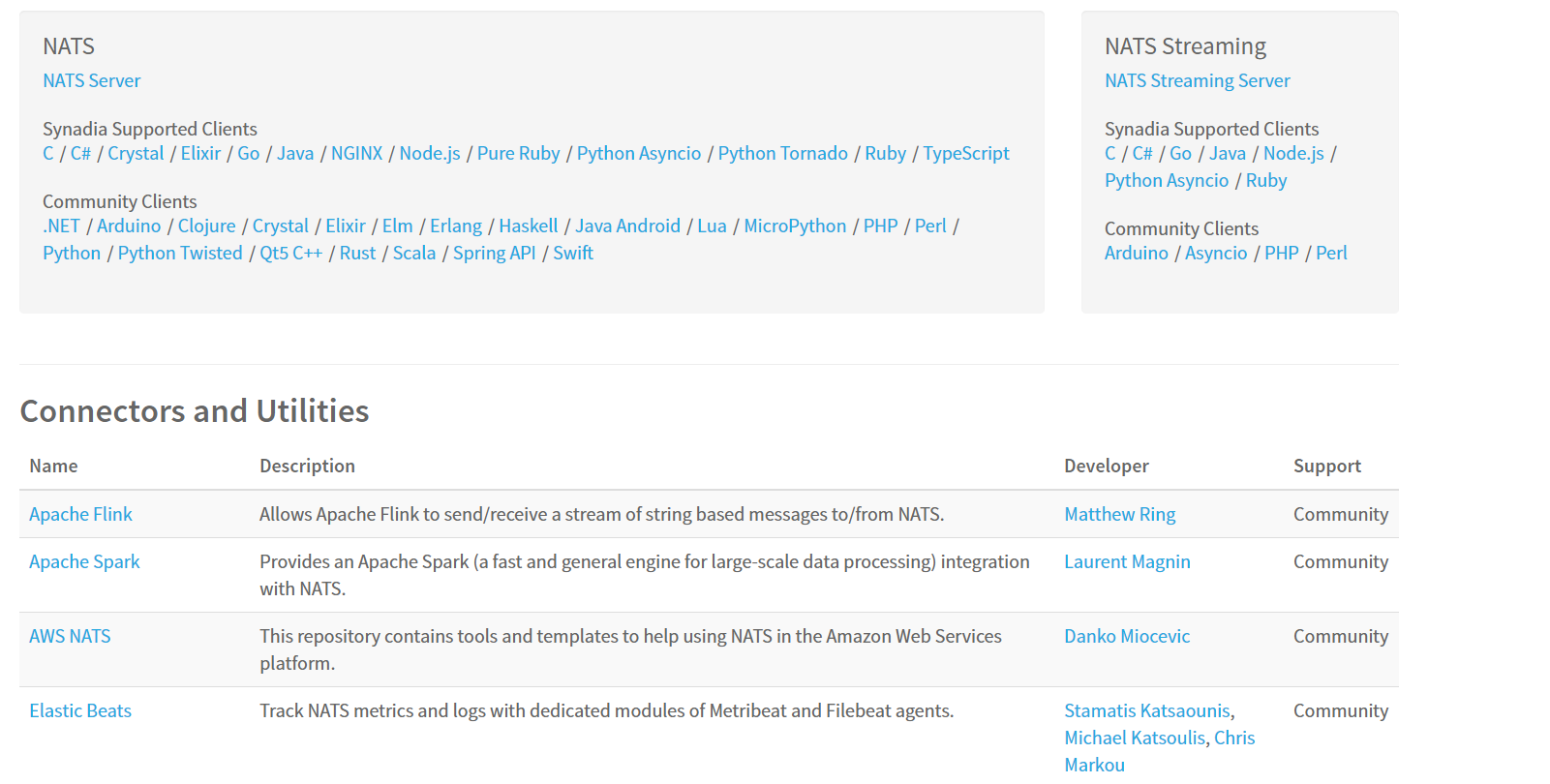
Task: Open the Python Tornado client link
Action: 782,154
